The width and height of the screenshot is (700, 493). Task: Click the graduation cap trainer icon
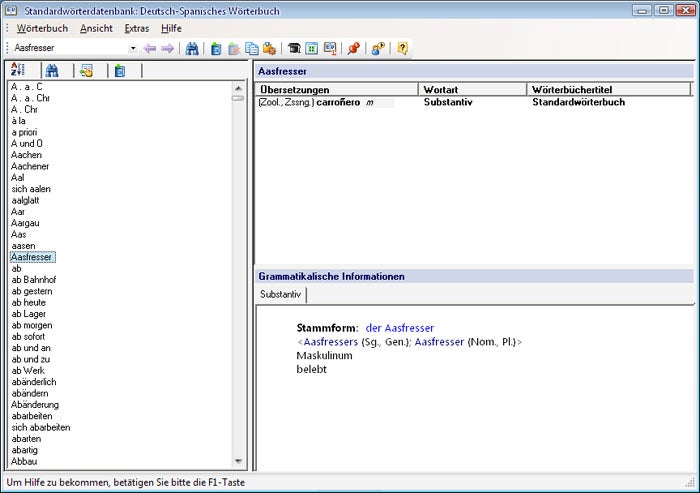294,48
